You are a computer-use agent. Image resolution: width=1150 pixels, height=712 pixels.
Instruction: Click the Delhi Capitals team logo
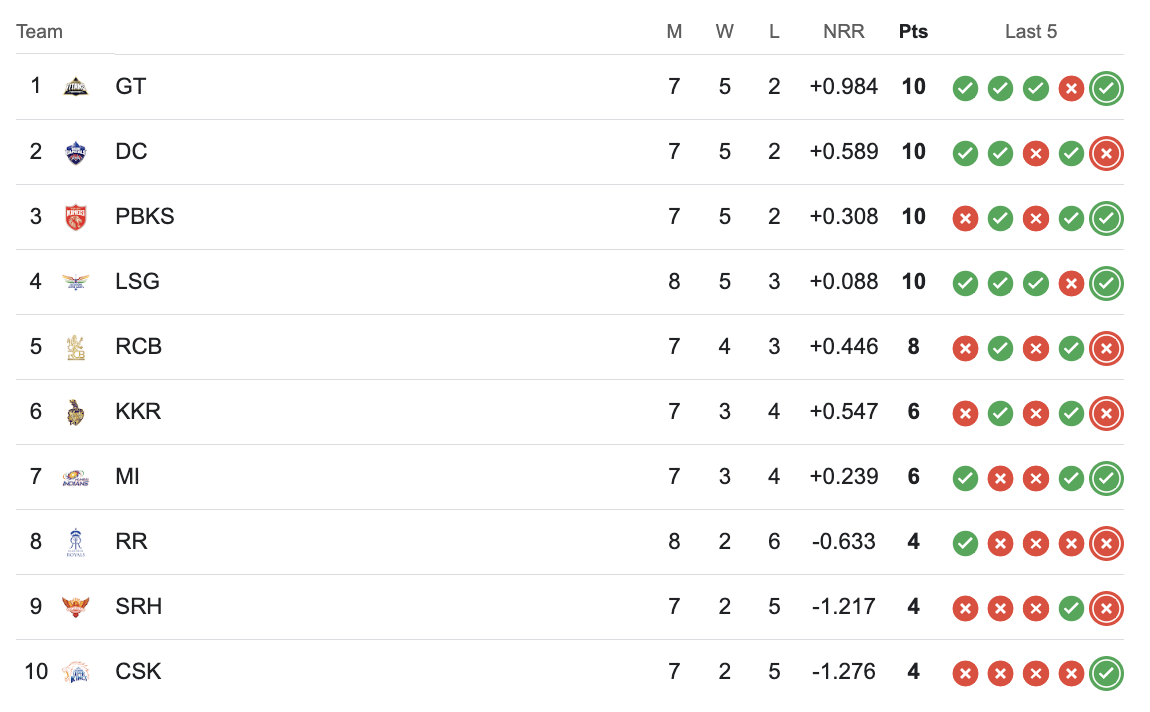point(76,153)
